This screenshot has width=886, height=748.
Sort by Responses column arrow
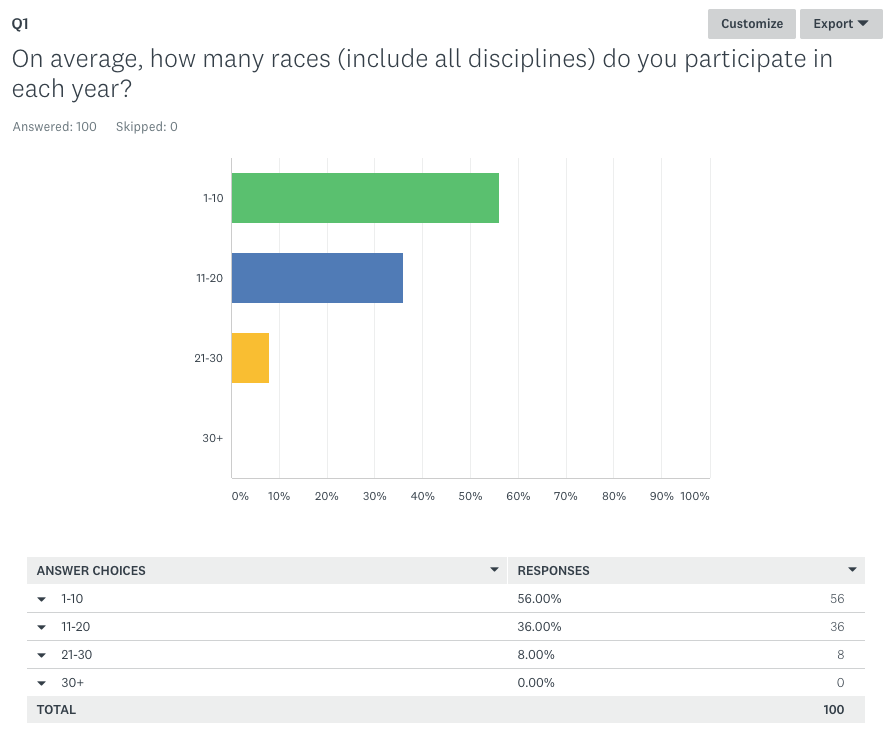(x=852, y=570)
